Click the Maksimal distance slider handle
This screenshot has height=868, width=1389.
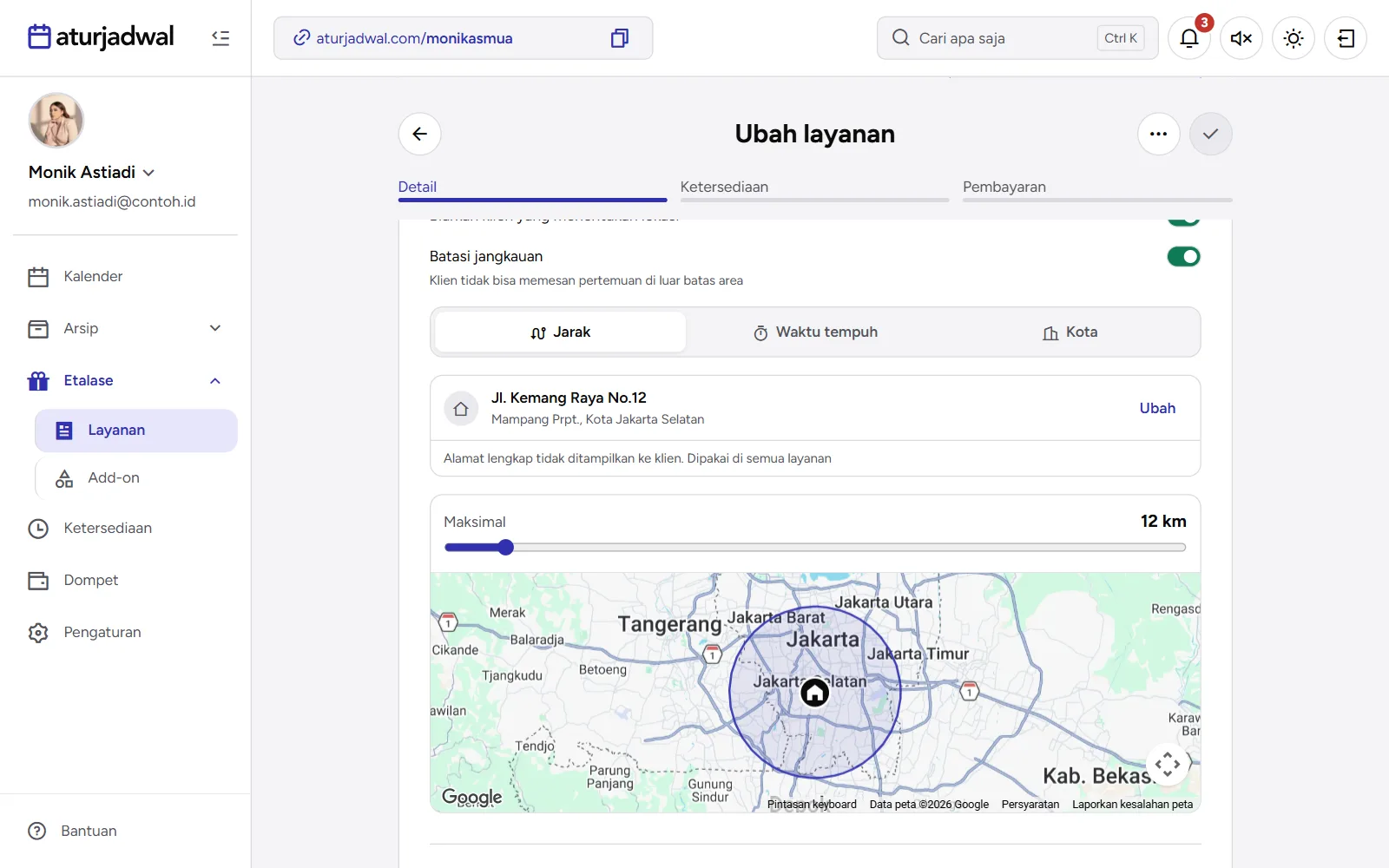tap(506, 548)
